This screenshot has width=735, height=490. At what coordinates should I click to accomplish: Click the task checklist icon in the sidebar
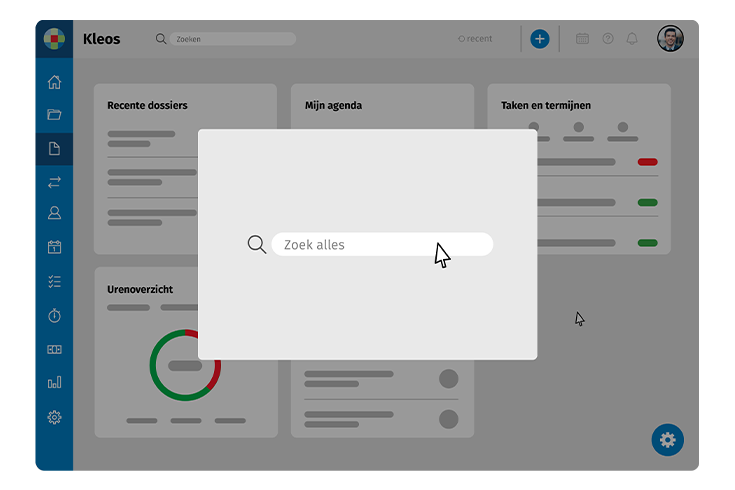pos(54,281)
